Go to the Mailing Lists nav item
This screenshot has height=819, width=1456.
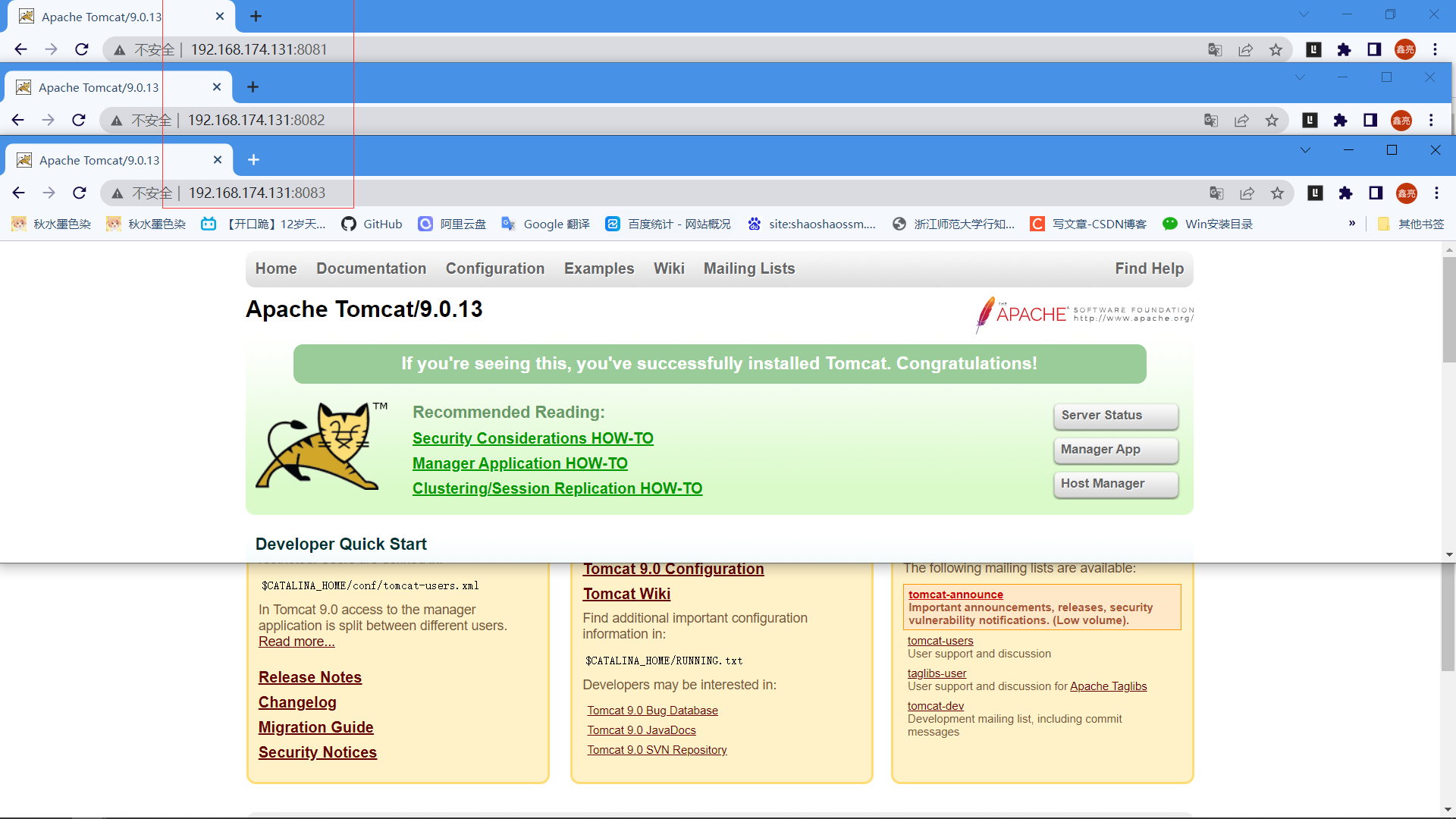point(748,268)
